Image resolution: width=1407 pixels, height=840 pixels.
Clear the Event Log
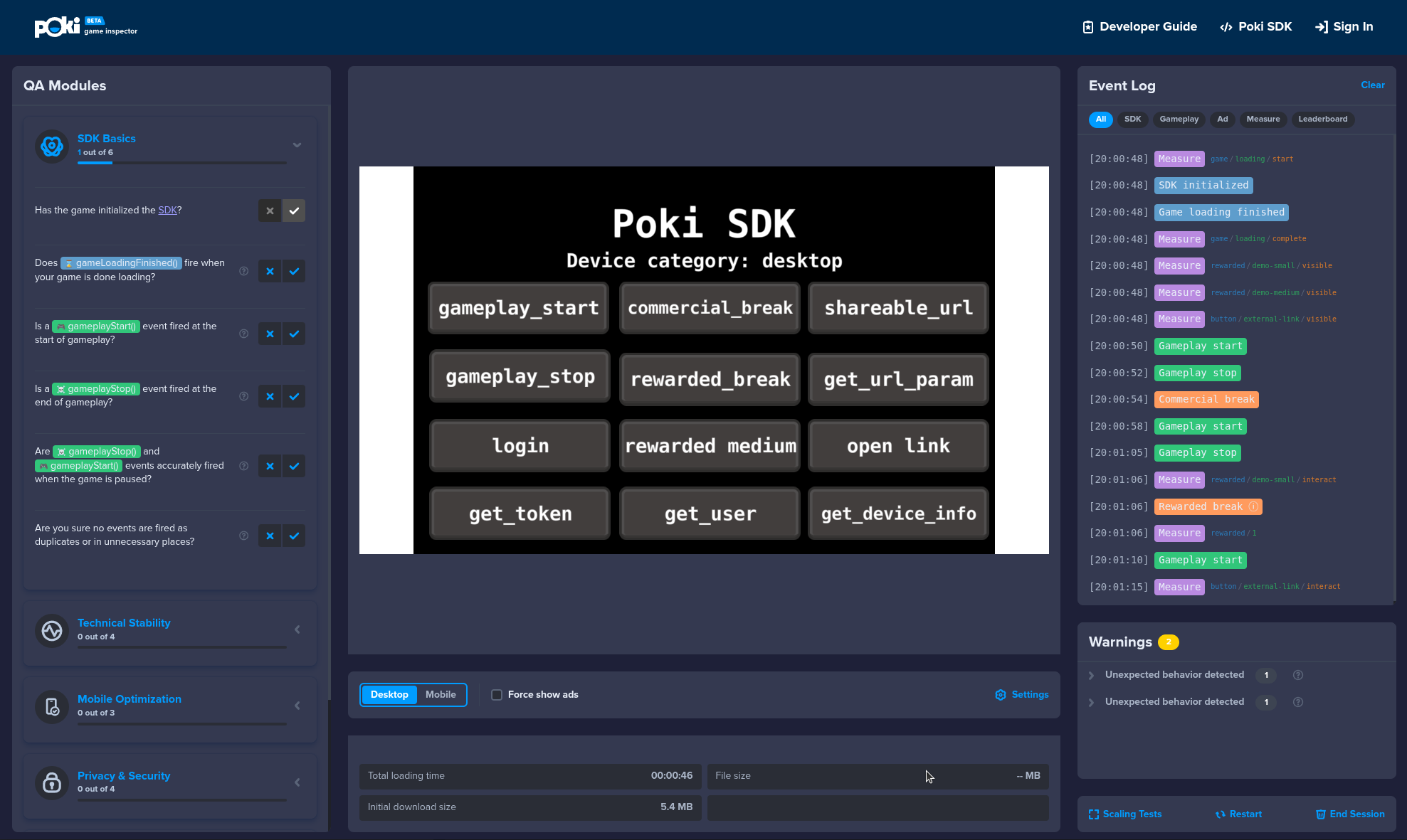click(x=1373, y=85)
